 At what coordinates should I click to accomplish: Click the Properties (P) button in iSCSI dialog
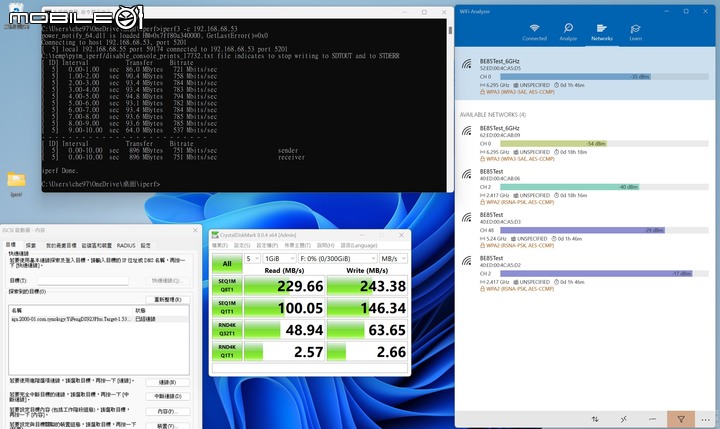tap(168, 411)
